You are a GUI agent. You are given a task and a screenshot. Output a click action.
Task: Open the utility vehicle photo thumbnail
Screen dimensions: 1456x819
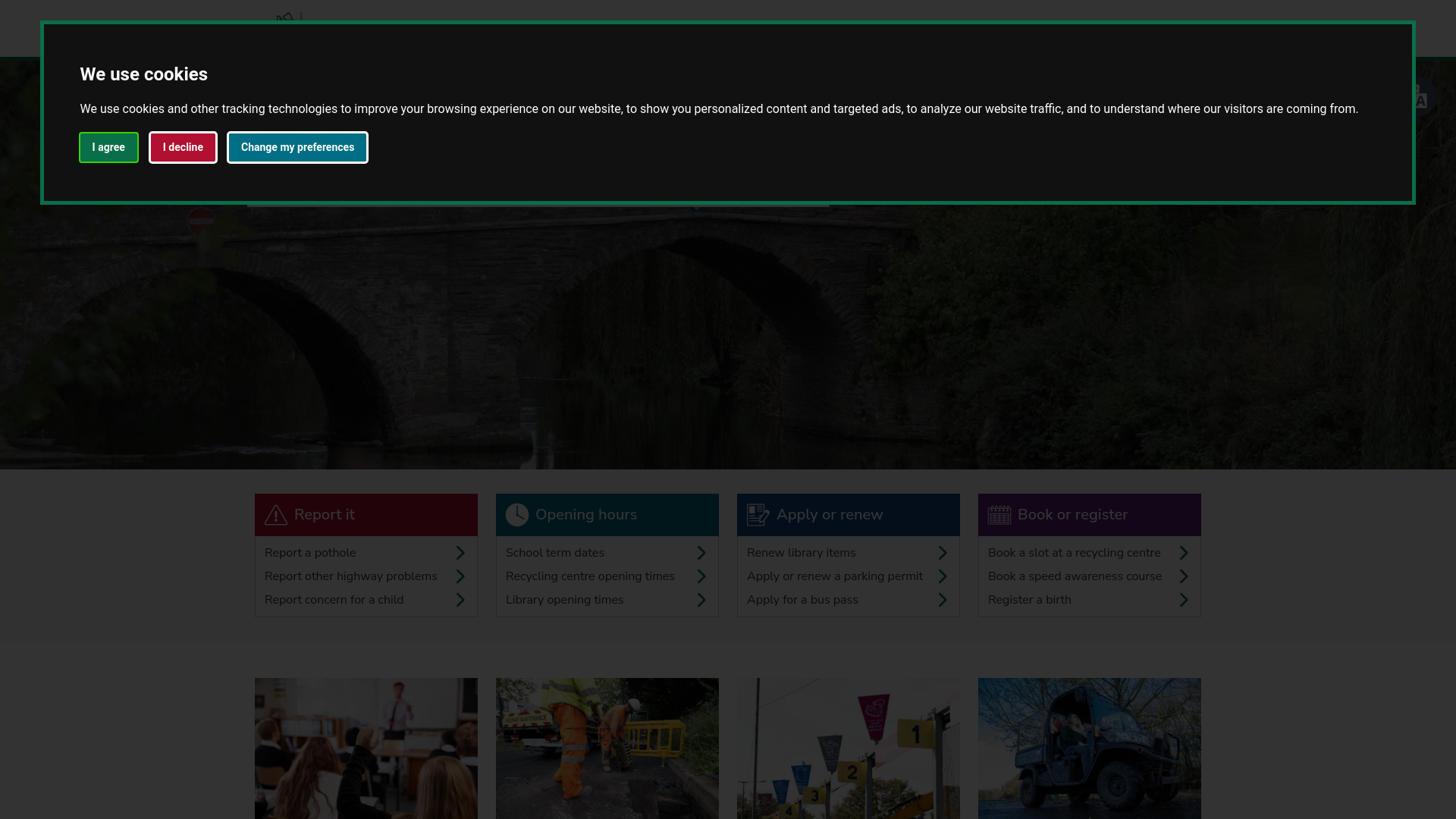point(1090,748)
